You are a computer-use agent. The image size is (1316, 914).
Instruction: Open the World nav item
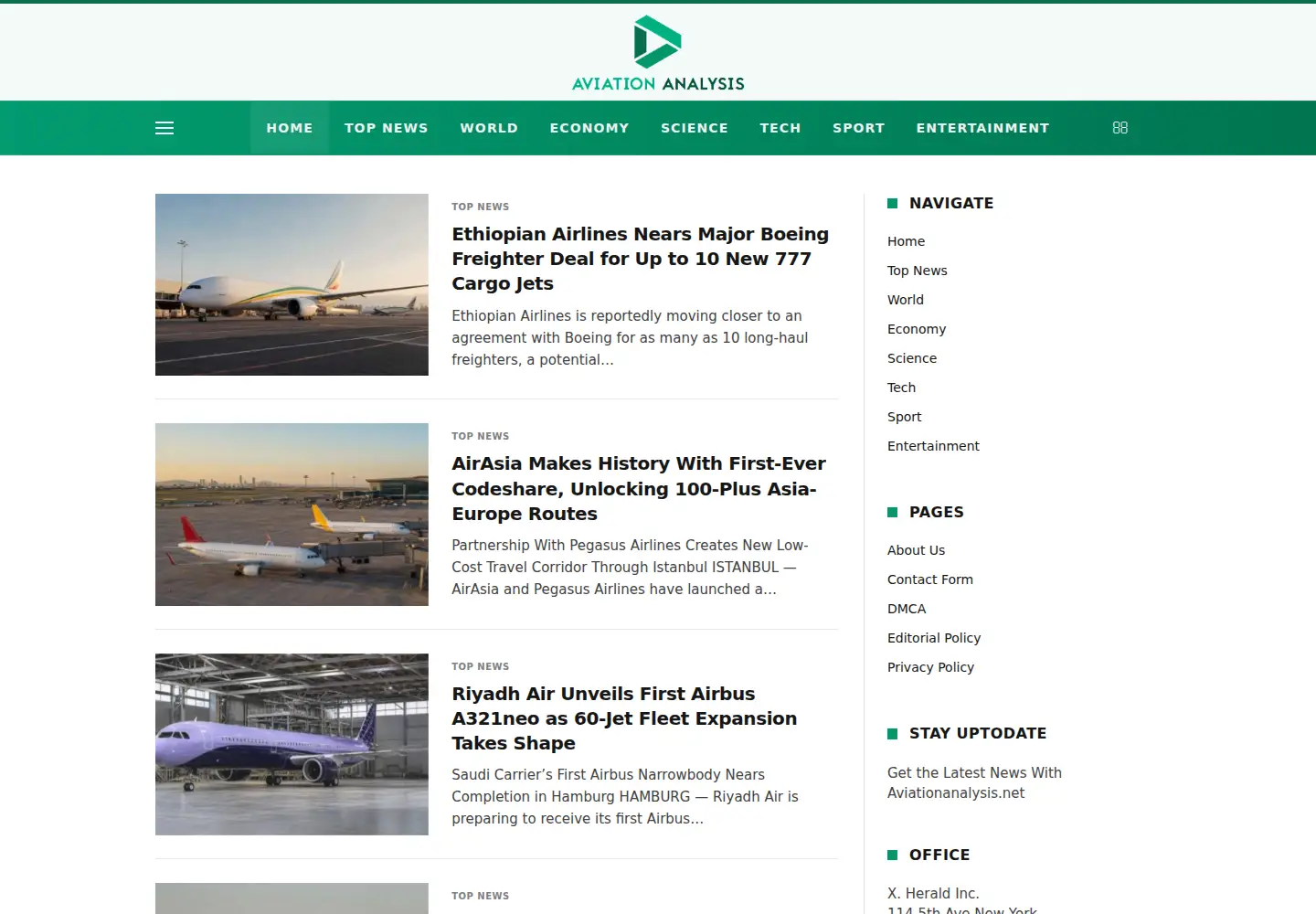point(489,128)
